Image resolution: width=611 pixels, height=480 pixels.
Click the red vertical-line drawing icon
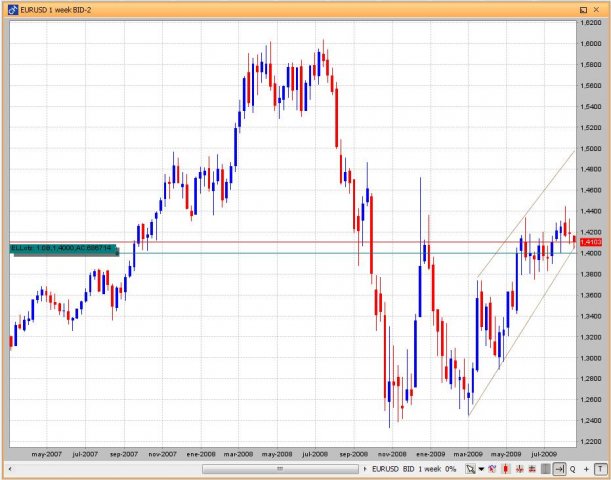[519, 469]
